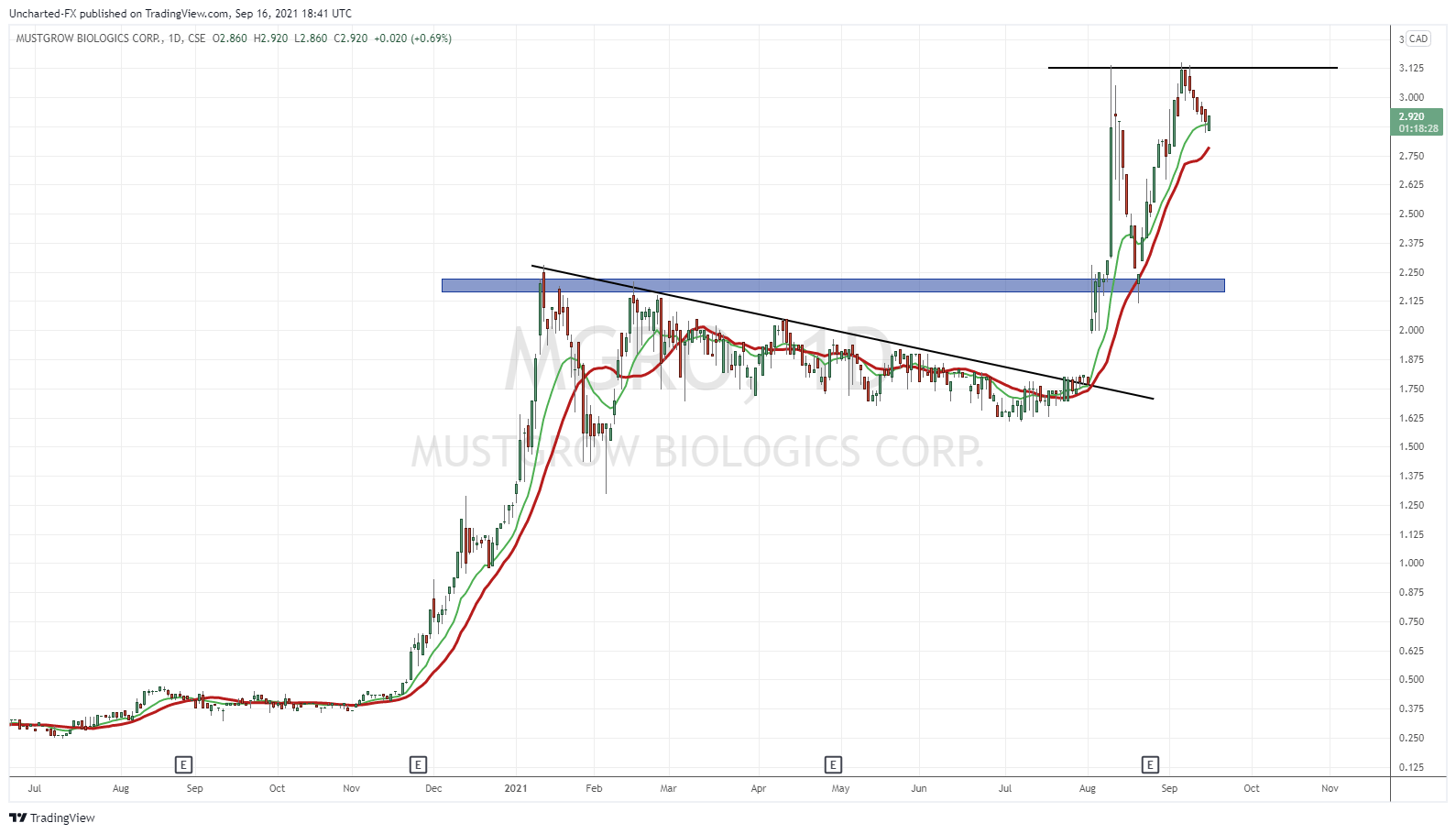The width and height of the screenshot is (1456, 834).
Task: Click the 0.750 price axis label
Action: tap(1411, 621)
